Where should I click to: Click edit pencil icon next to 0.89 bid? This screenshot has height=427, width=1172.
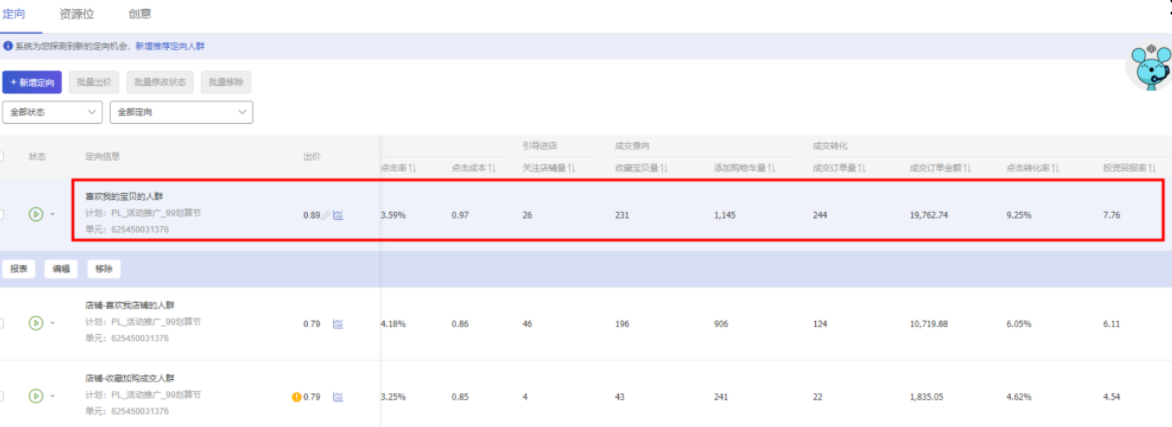click(x=326, y=215)
